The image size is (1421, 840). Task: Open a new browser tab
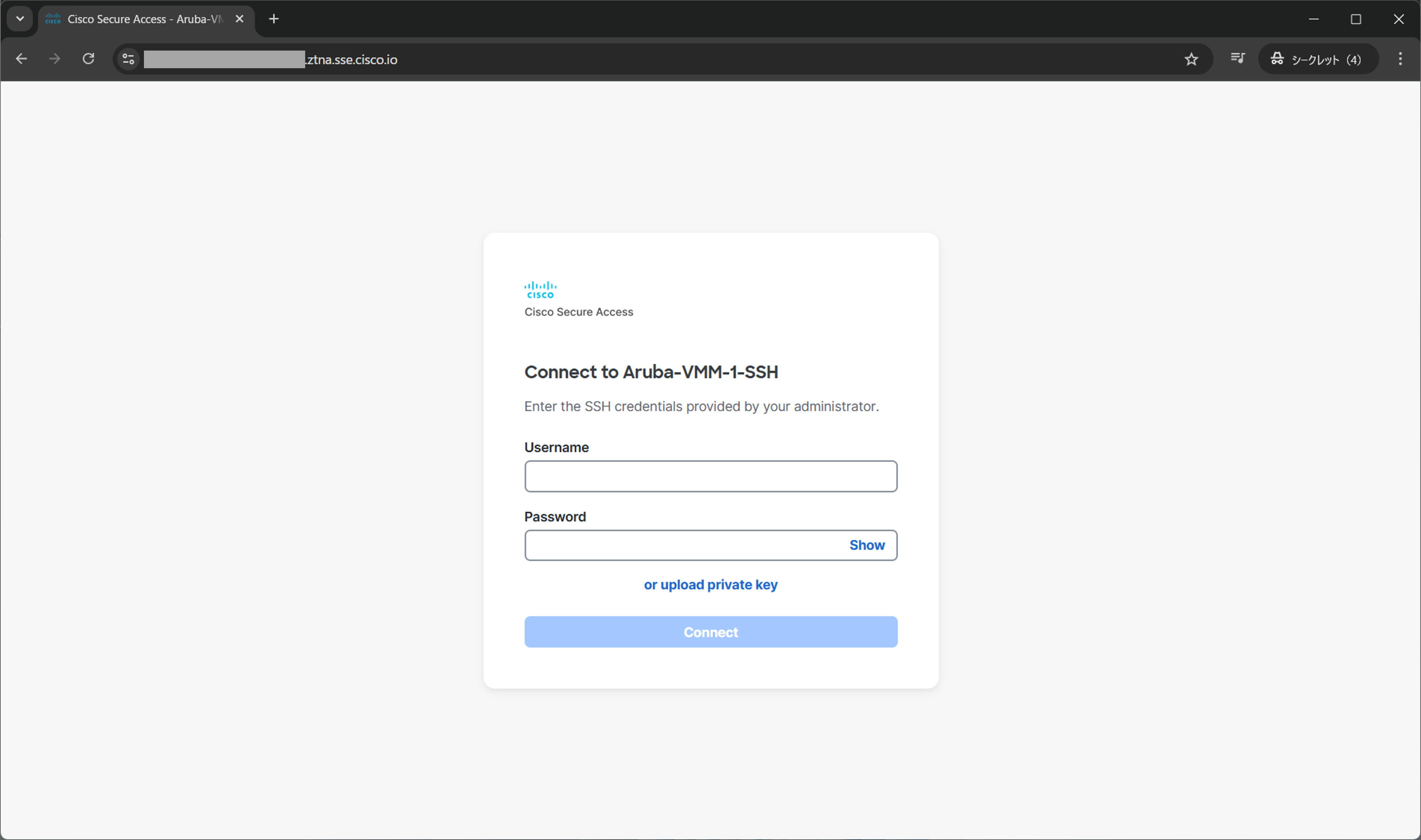[274, 19]
